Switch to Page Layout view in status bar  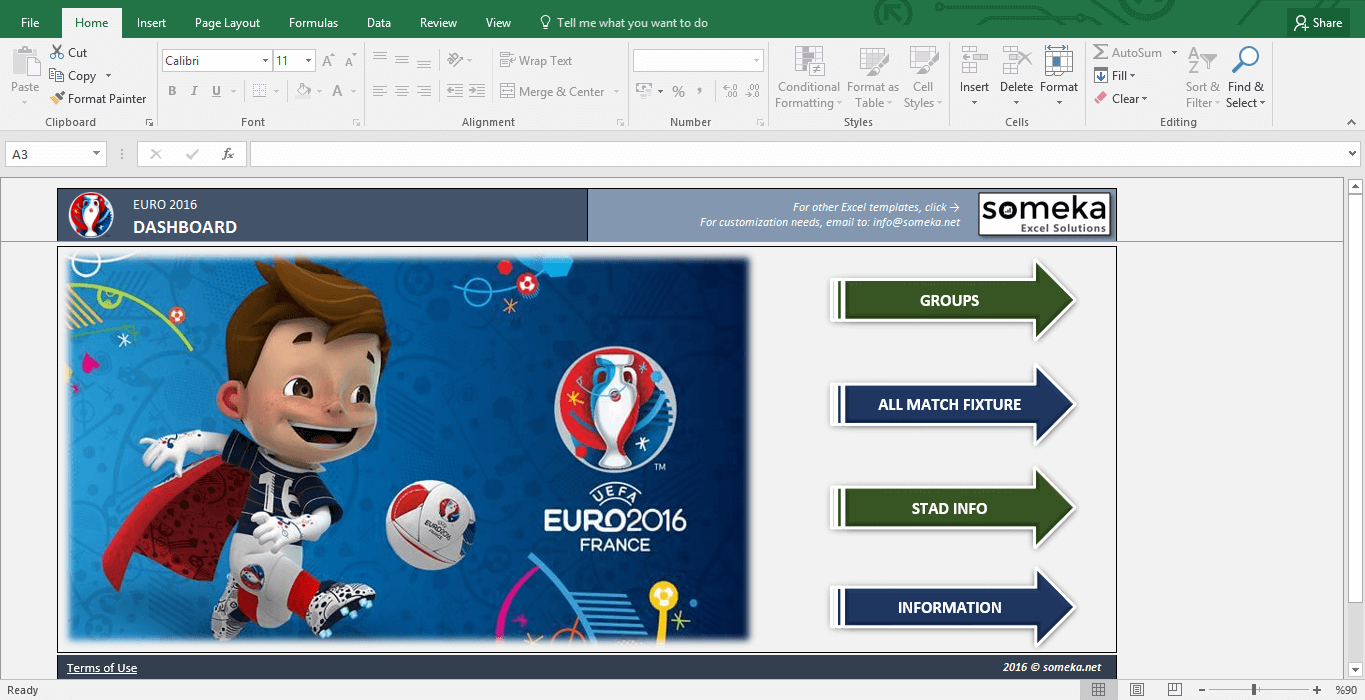tap(1136, 690)
